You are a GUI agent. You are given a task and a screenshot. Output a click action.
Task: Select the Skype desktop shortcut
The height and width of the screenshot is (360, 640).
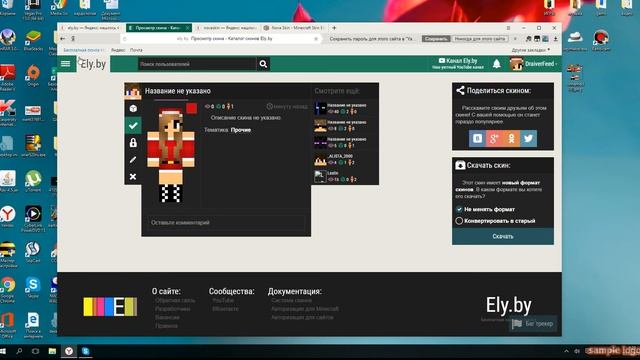(33, 287)
